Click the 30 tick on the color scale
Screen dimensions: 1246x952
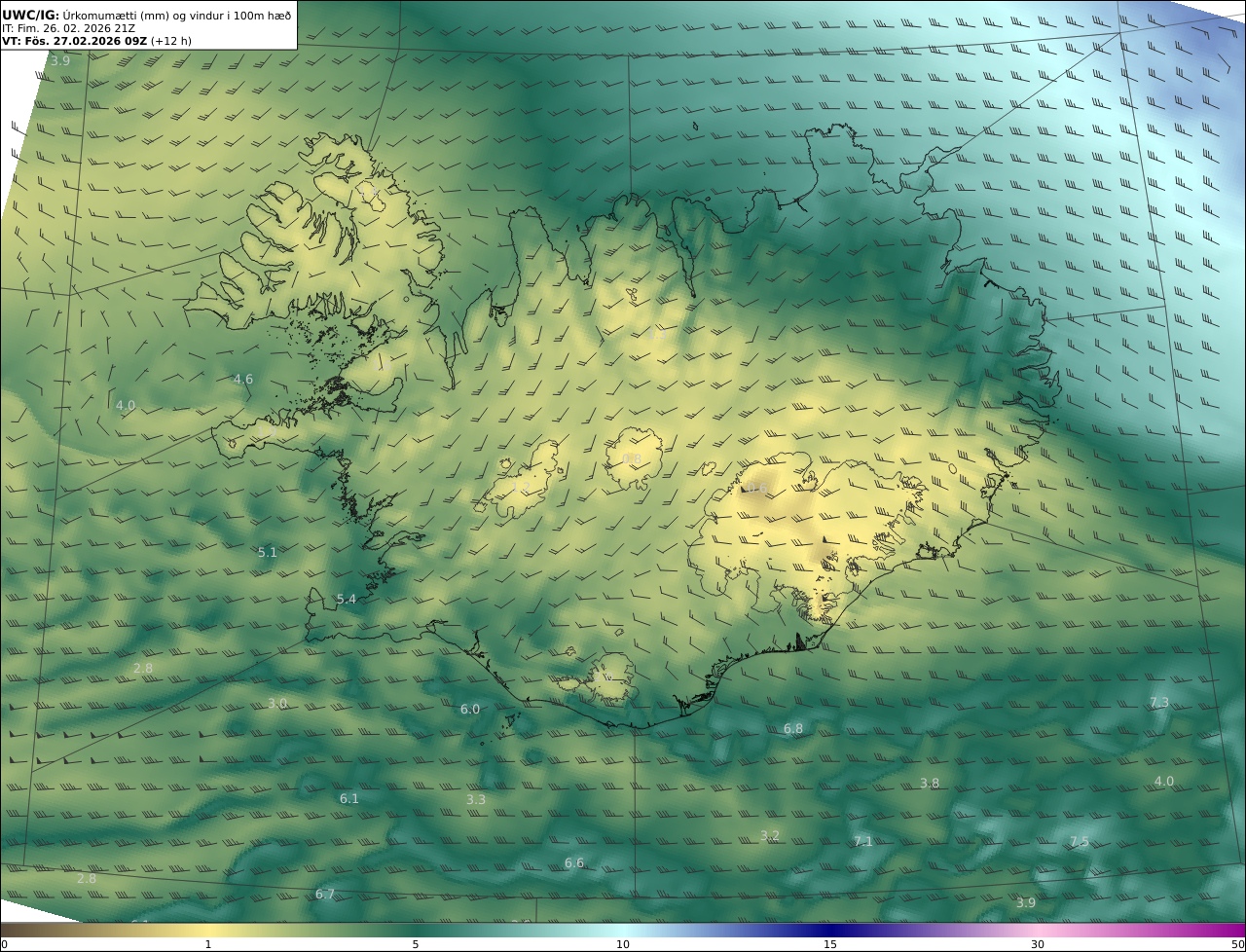click(x=1038, y=944)
